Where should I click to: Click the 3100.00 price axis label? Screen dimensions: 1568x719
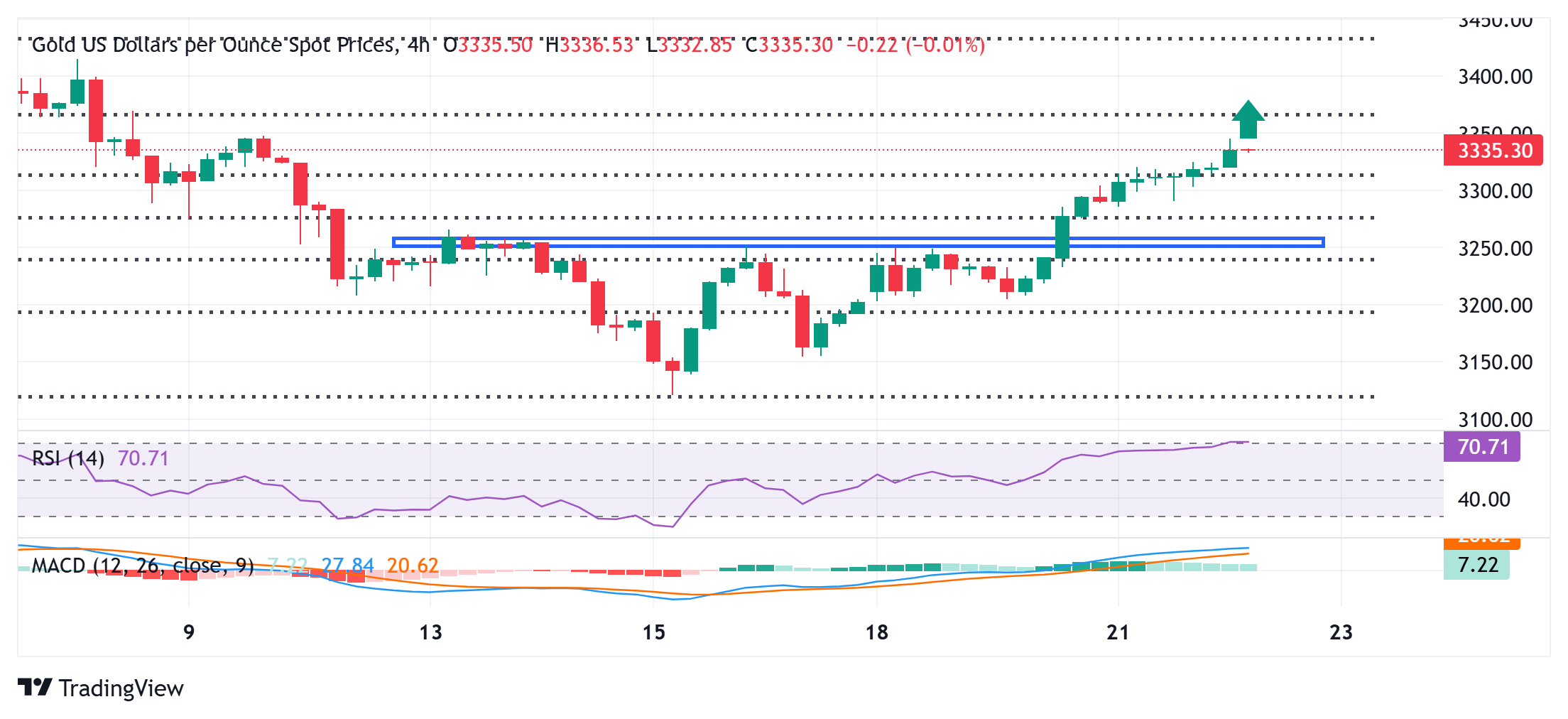tap(1495, 419)
